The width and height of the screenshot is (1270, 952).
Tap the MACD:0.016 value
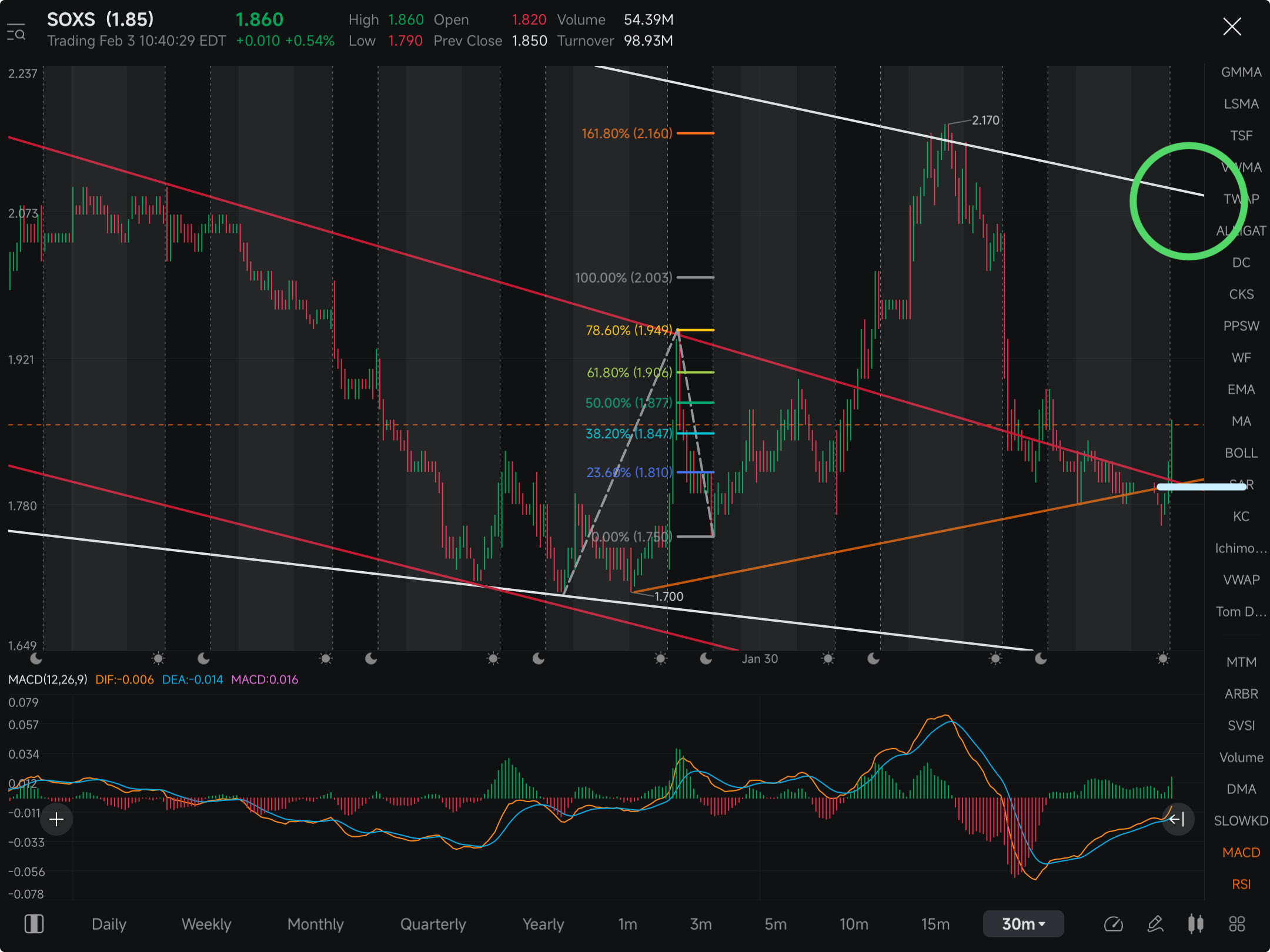click(265, 679)
